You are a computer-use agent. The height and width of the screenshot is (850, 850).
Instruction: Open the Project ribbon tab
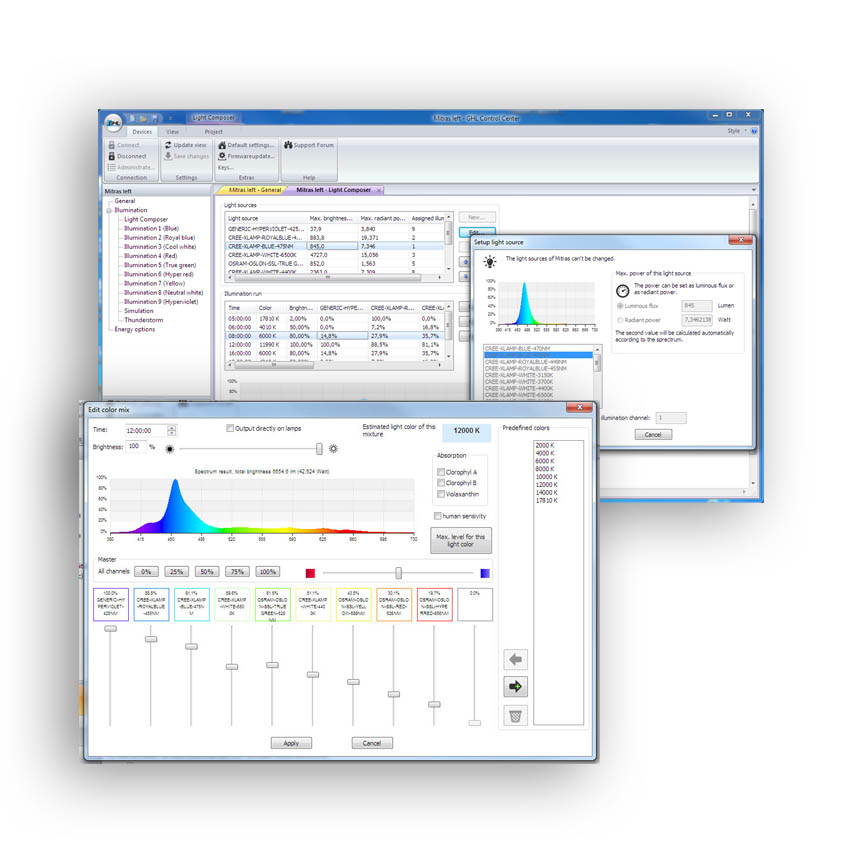coord(213,132)
